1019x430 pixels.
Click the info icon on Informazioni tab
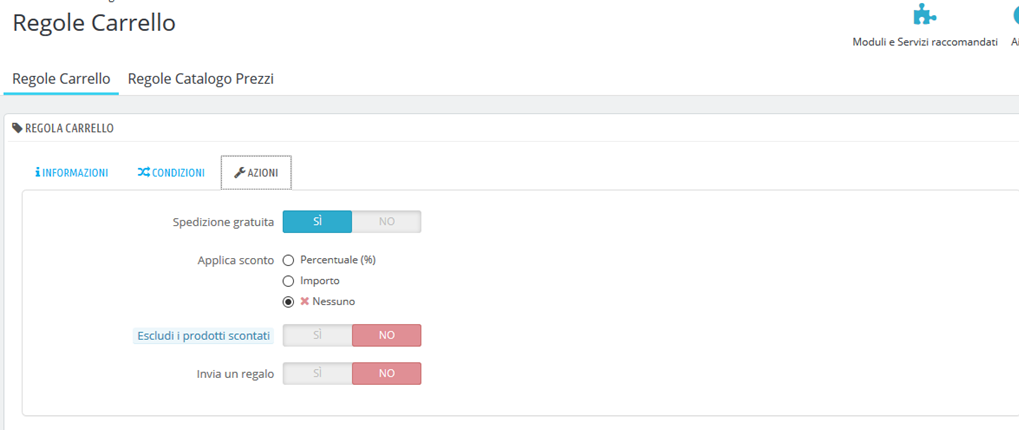[x=37, y=173]
